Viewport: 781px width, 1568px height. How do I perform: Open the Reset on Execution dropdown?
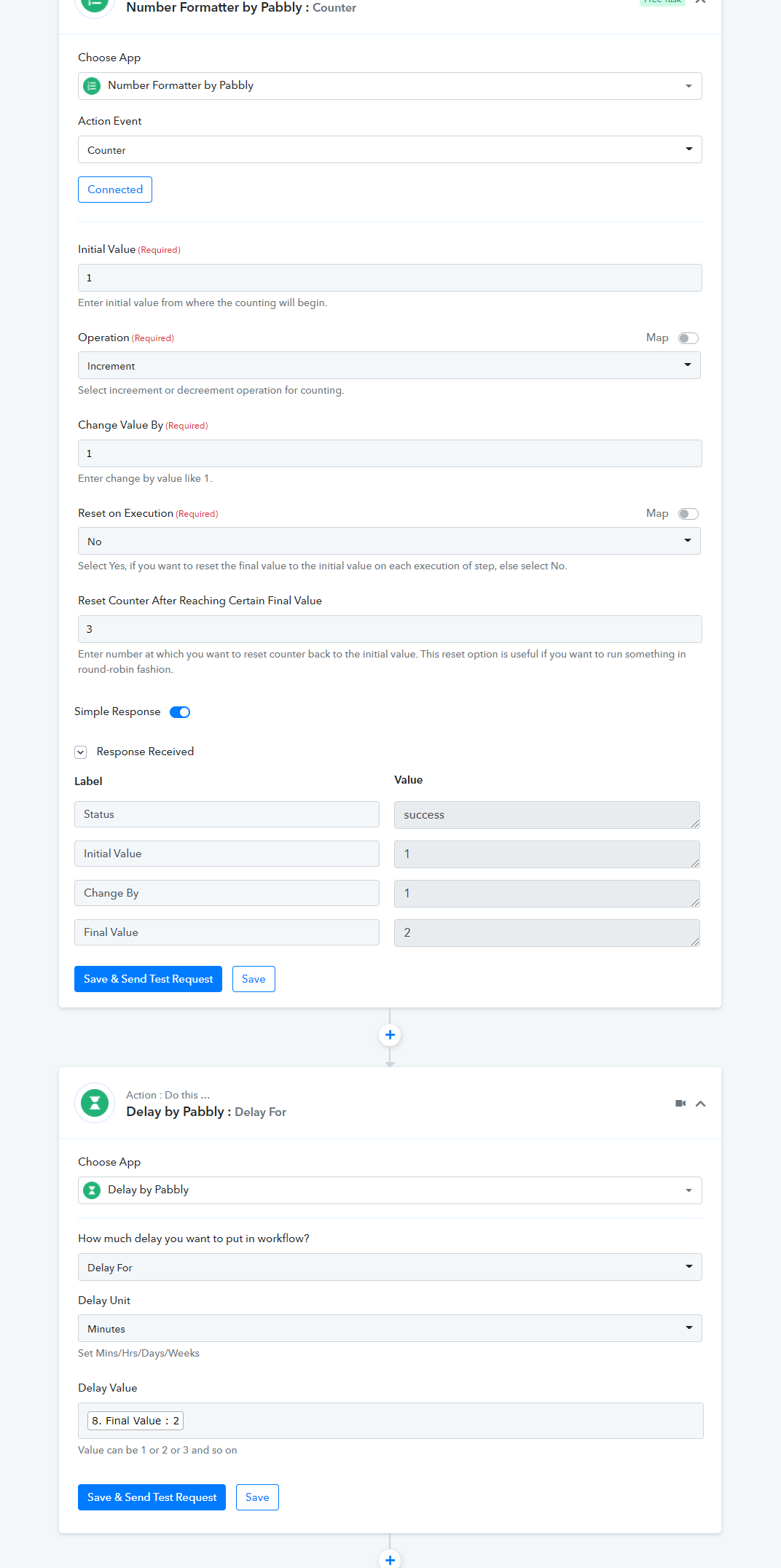(x=389, y=541)
